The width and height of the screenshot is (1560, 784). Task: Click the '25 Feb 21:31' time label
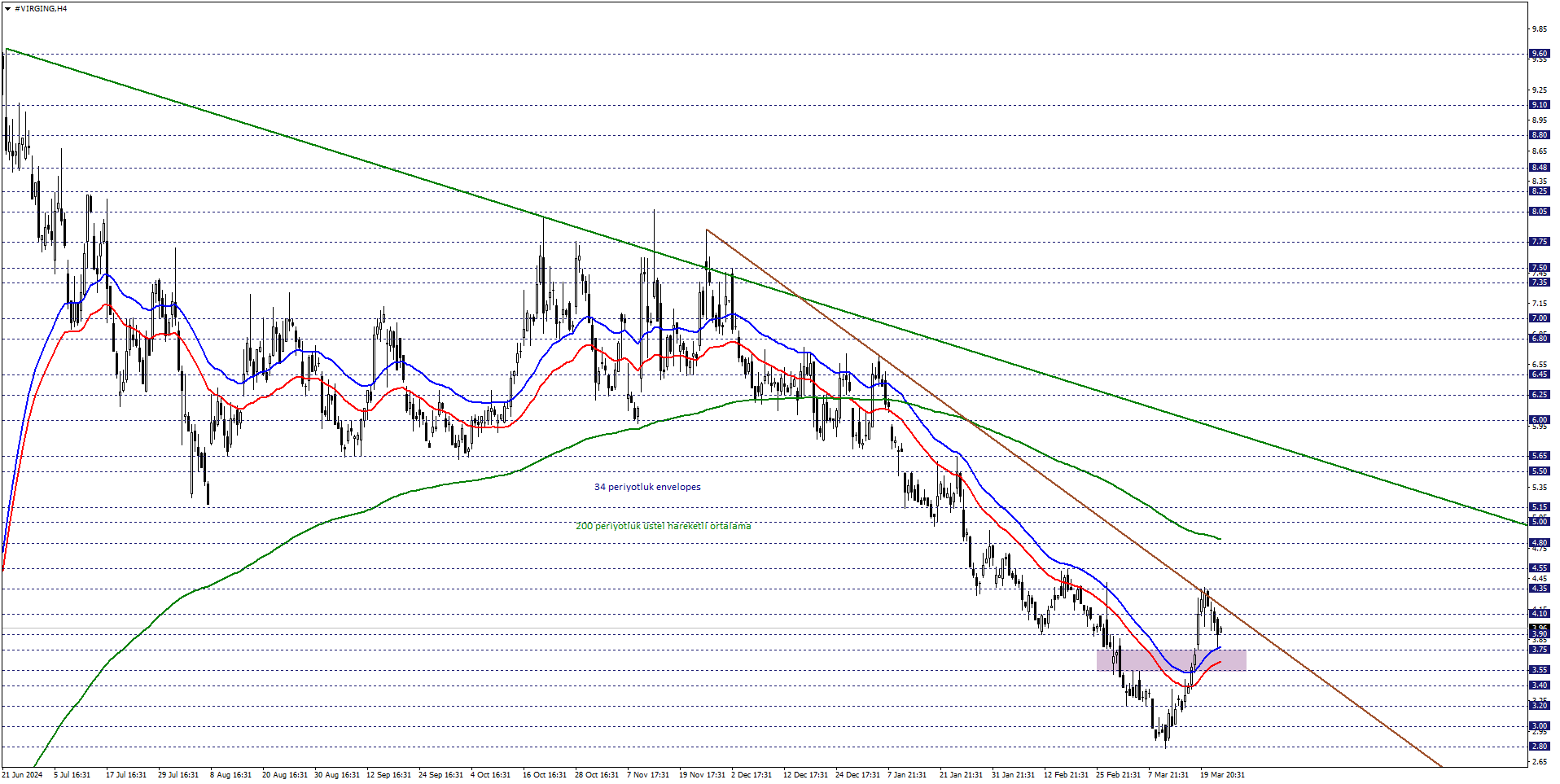(1118, 775)
